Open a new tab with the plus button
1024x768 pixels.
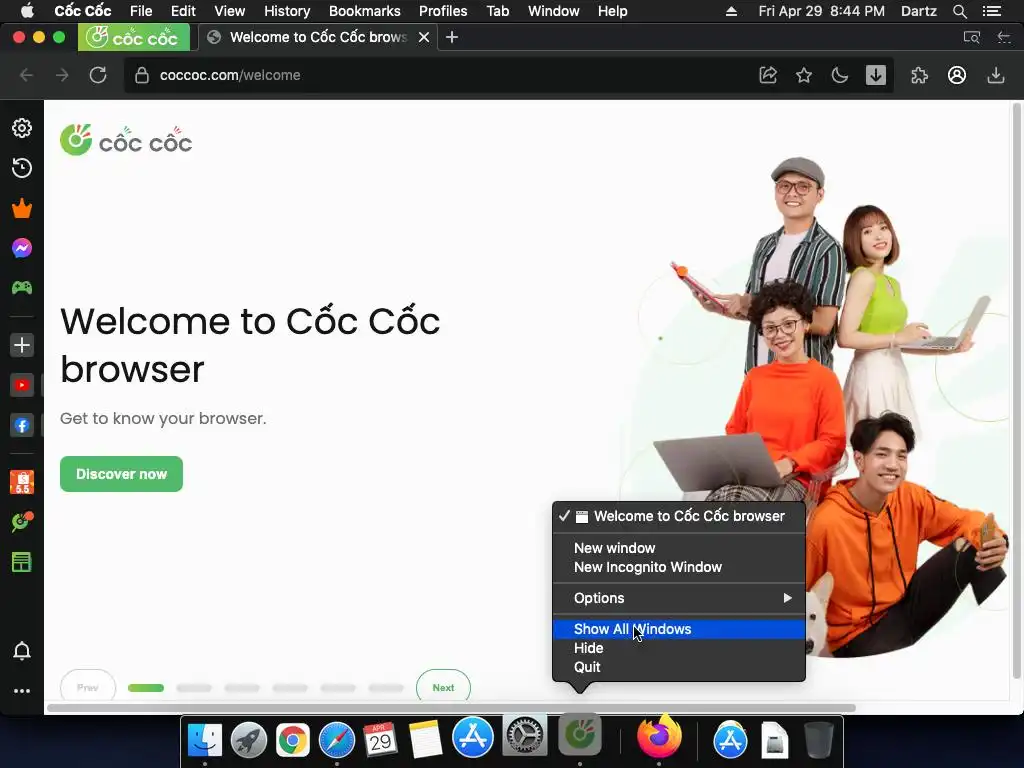pos(452,37)
